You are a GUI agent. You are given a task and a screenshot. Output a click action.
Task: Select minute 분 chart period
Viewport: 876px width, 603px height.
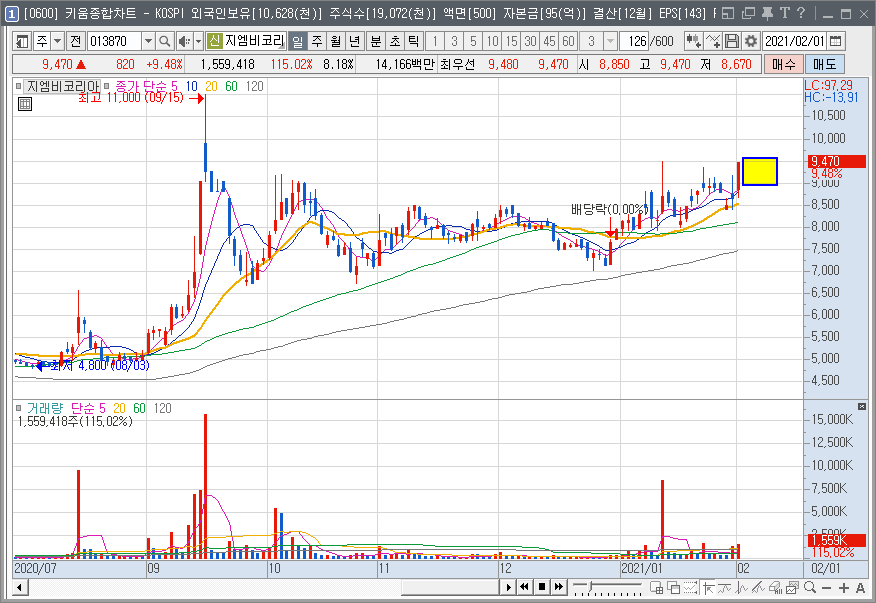click(x=376, y=41)
